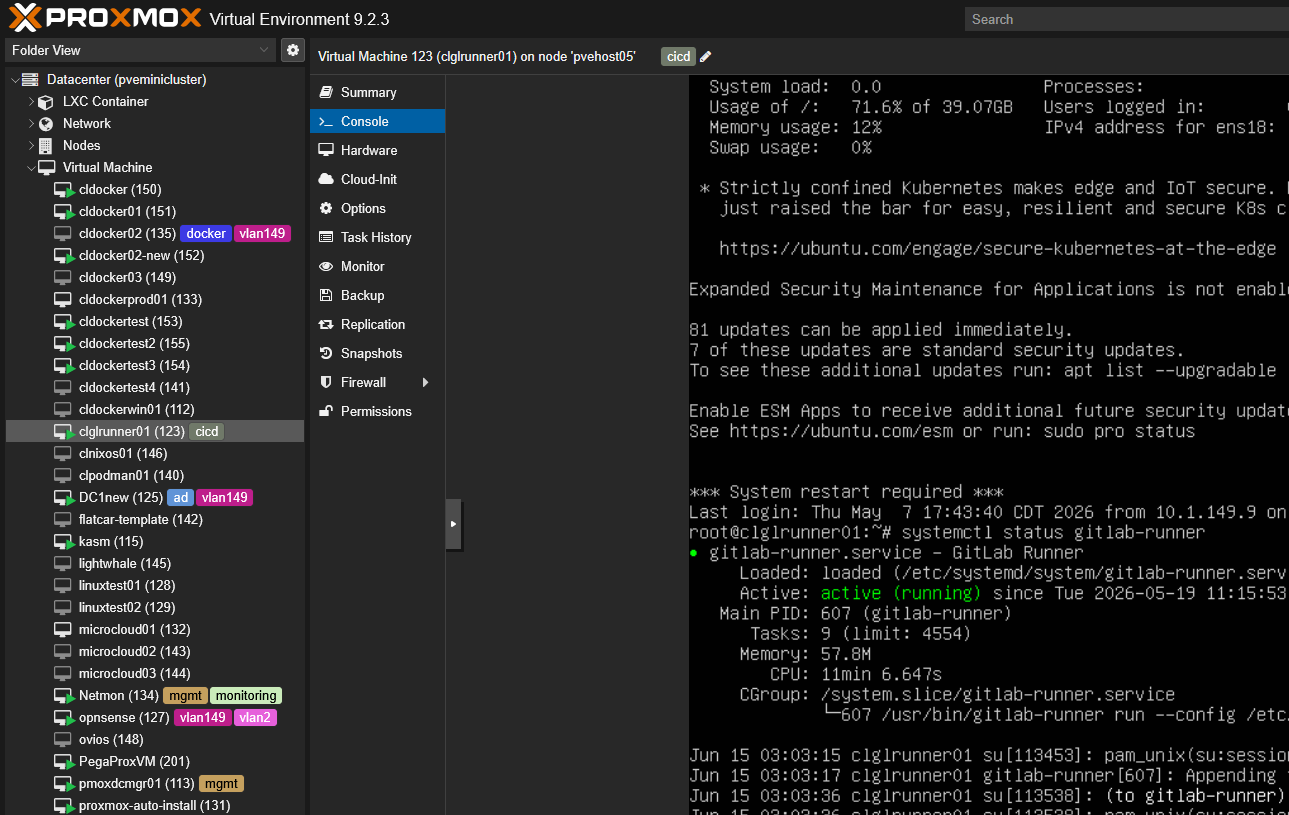Click the ad tag on DC1new

coord(180,497)
